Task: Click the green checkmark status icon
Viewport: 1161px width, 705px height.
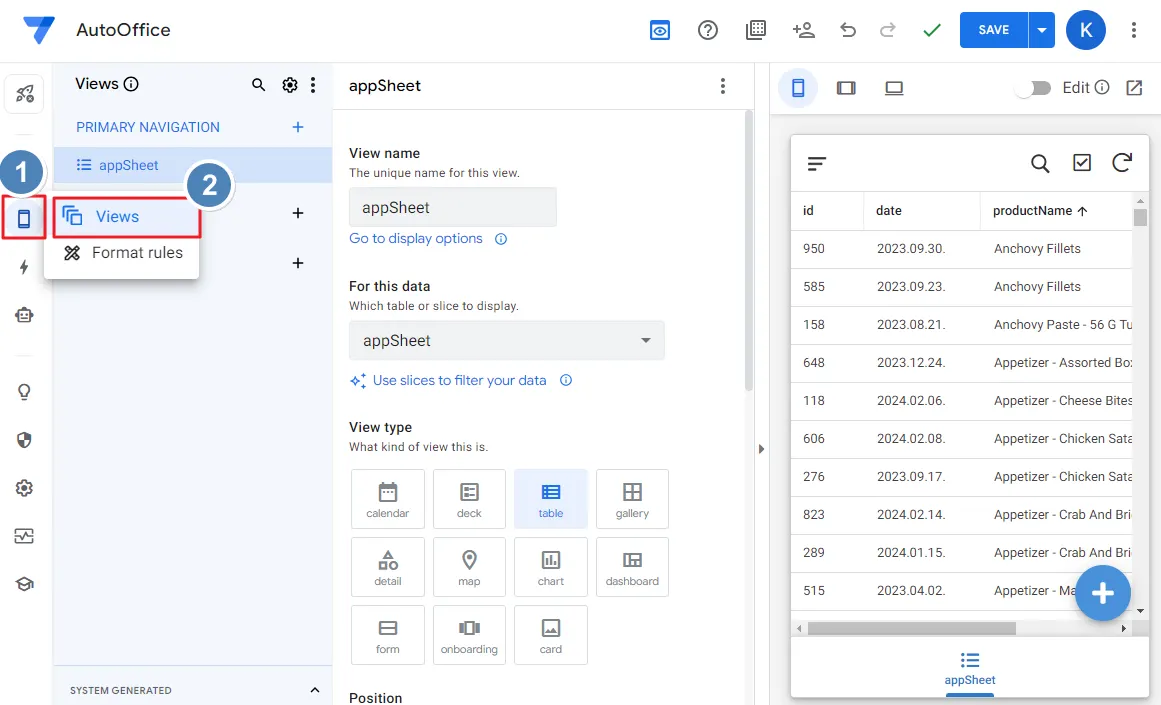Action: [932, 30]
